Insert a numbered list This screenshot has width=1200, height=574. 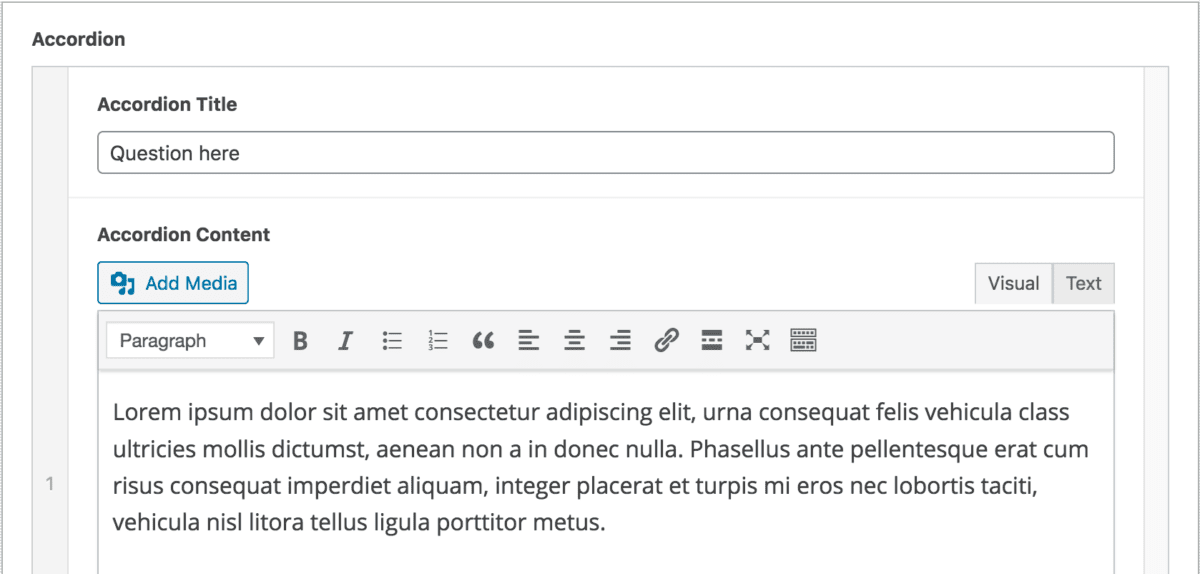pyautogui.click(x=437, y=341)
